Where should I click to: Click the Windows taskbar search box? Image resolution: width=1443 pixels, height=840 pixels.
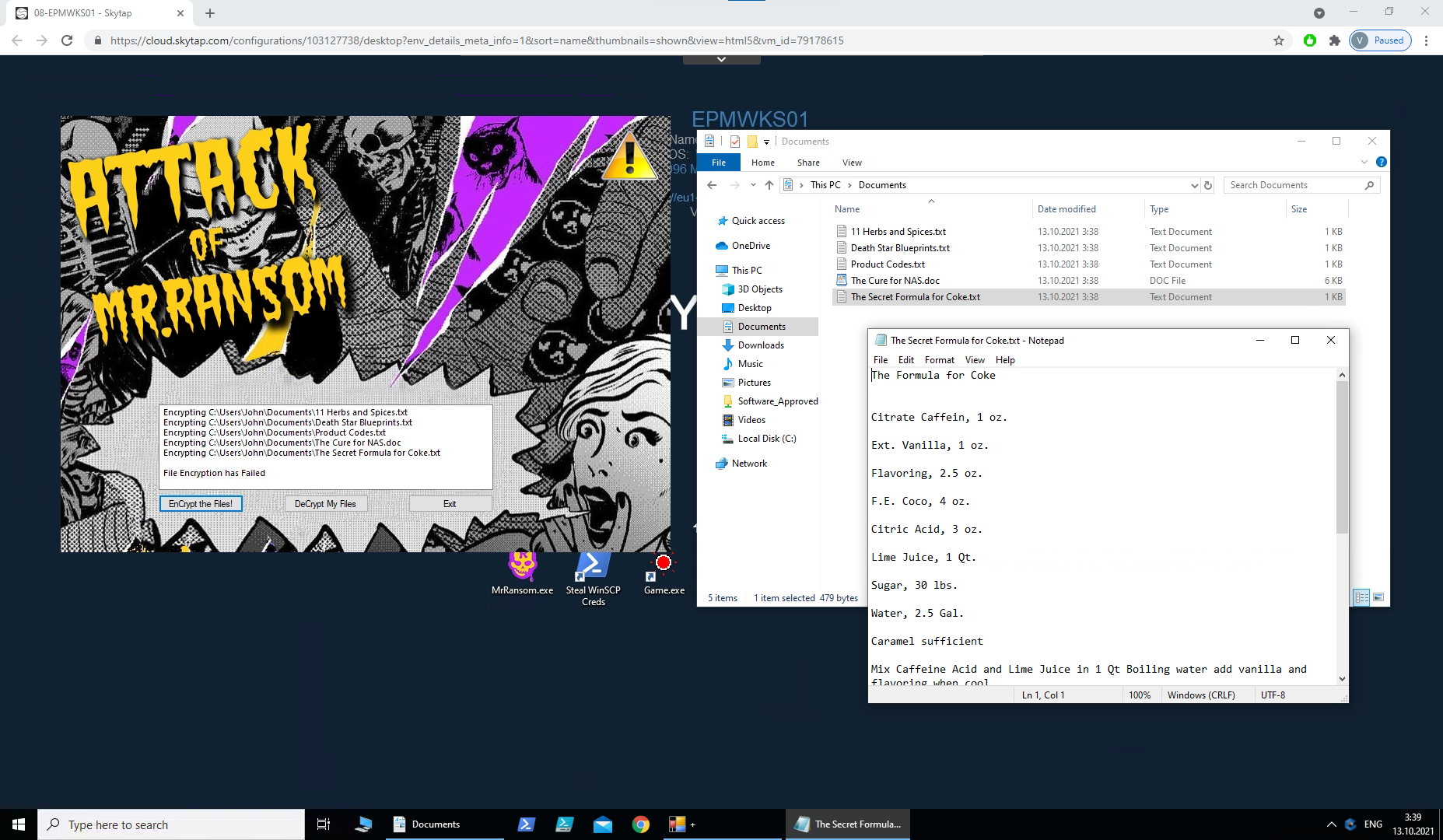point(171,824)
